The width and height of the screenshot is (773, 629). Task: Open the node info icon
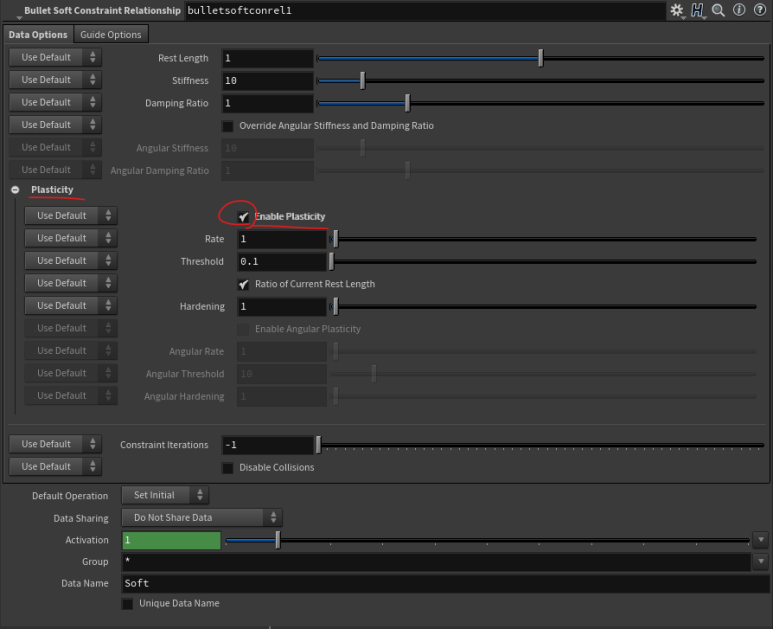(x=739, y=10)
